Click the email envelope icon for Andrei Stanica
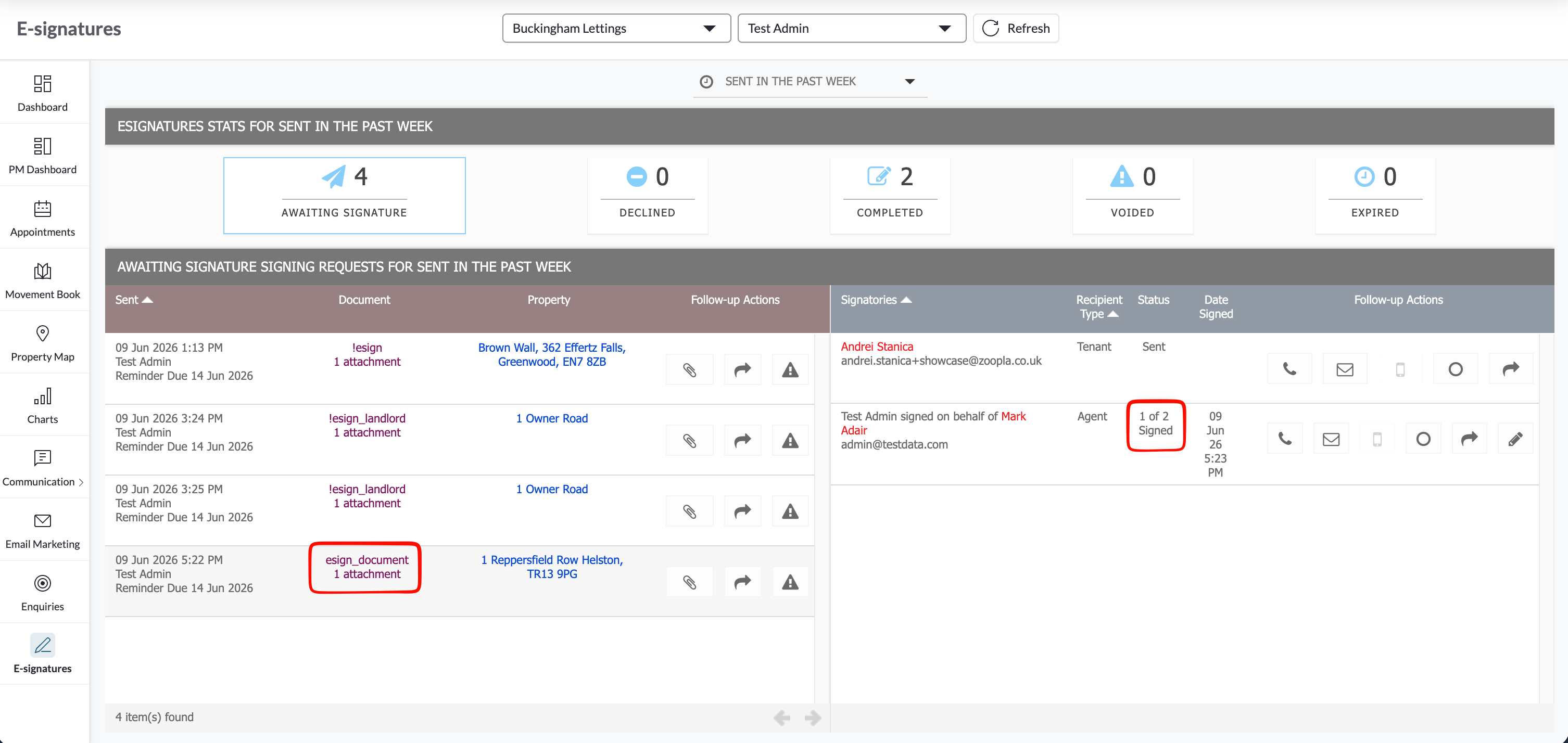This screenshot has width=1568, height=743. pyautogui.click(x=1345, y=369)
